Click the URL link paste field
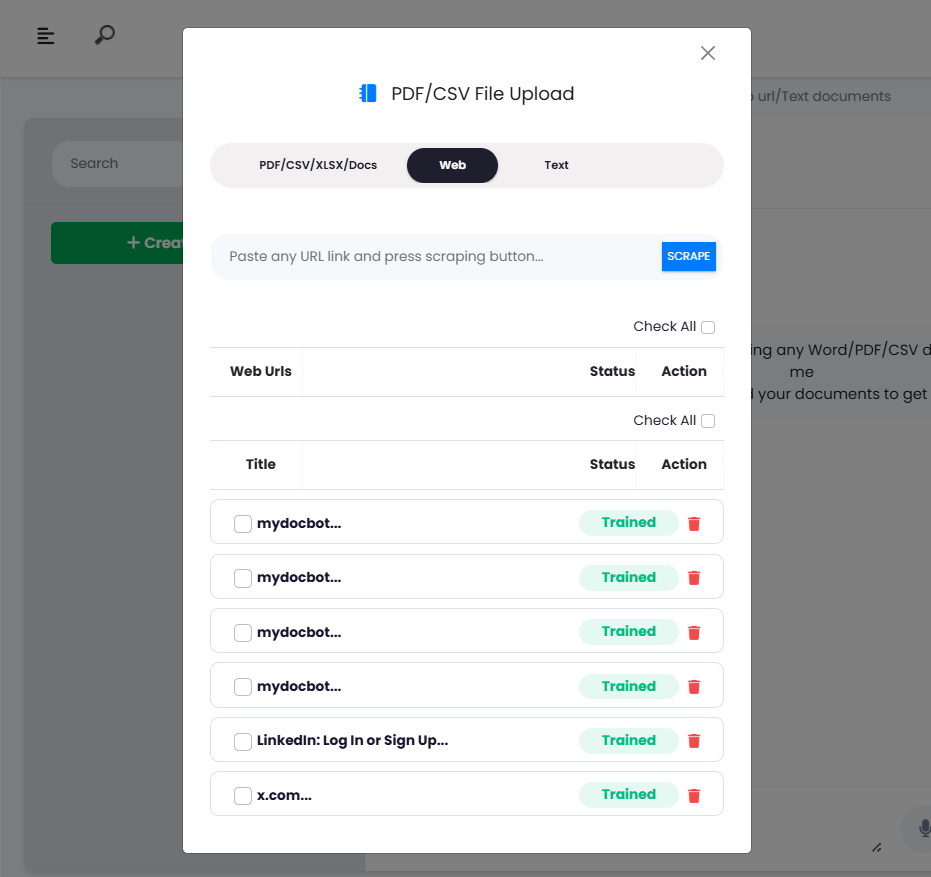 click(x=435, y=257)
